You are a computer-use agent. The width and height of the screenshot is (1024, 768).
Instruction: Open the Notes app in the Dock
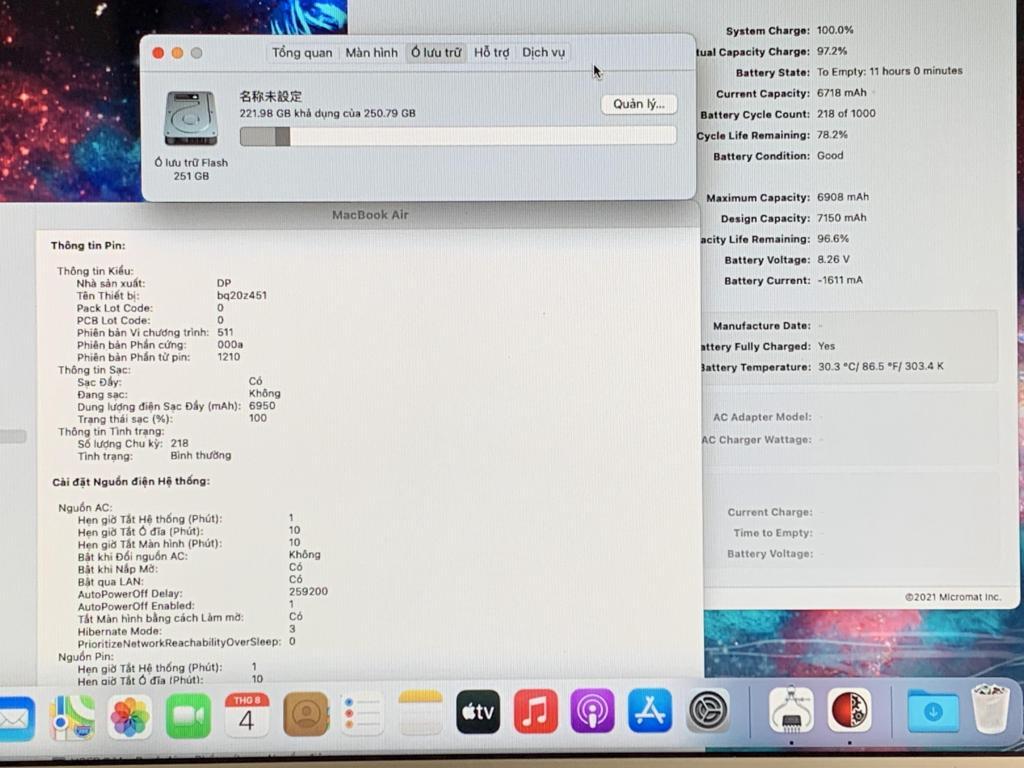tap(420, 713)
